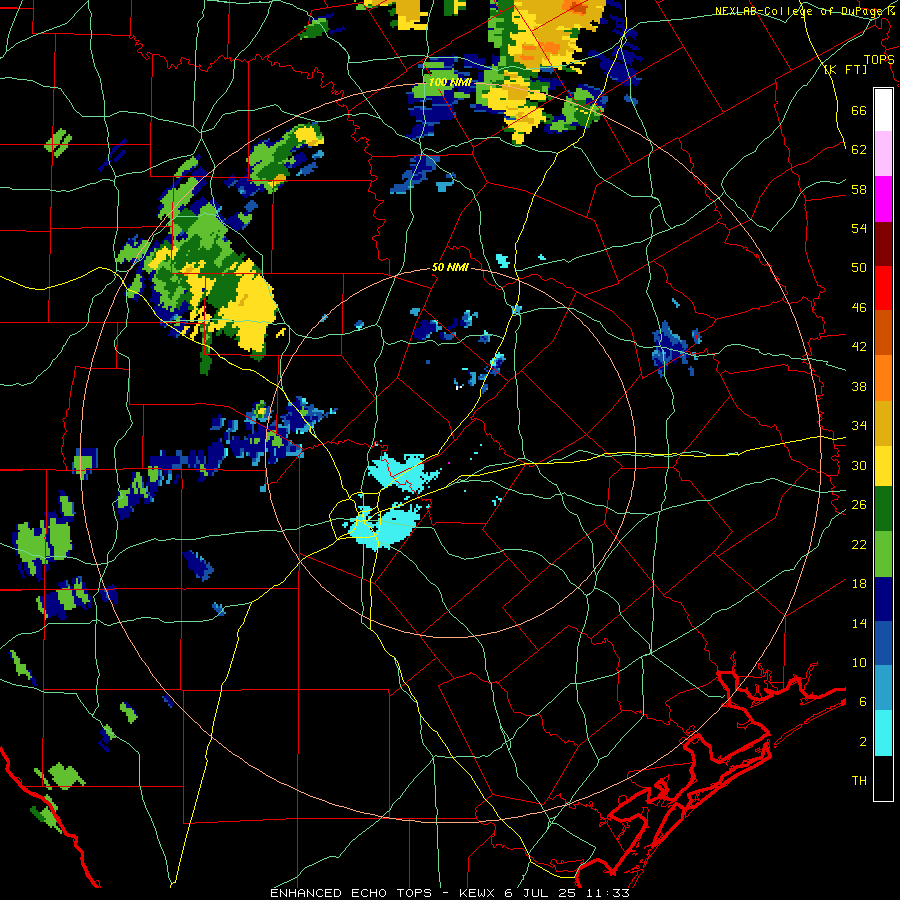Viewport: 900px width, 900px height.
Task: Click the bright yellow legend swatch
Action: pyautogui.click(x=883, y=466)
